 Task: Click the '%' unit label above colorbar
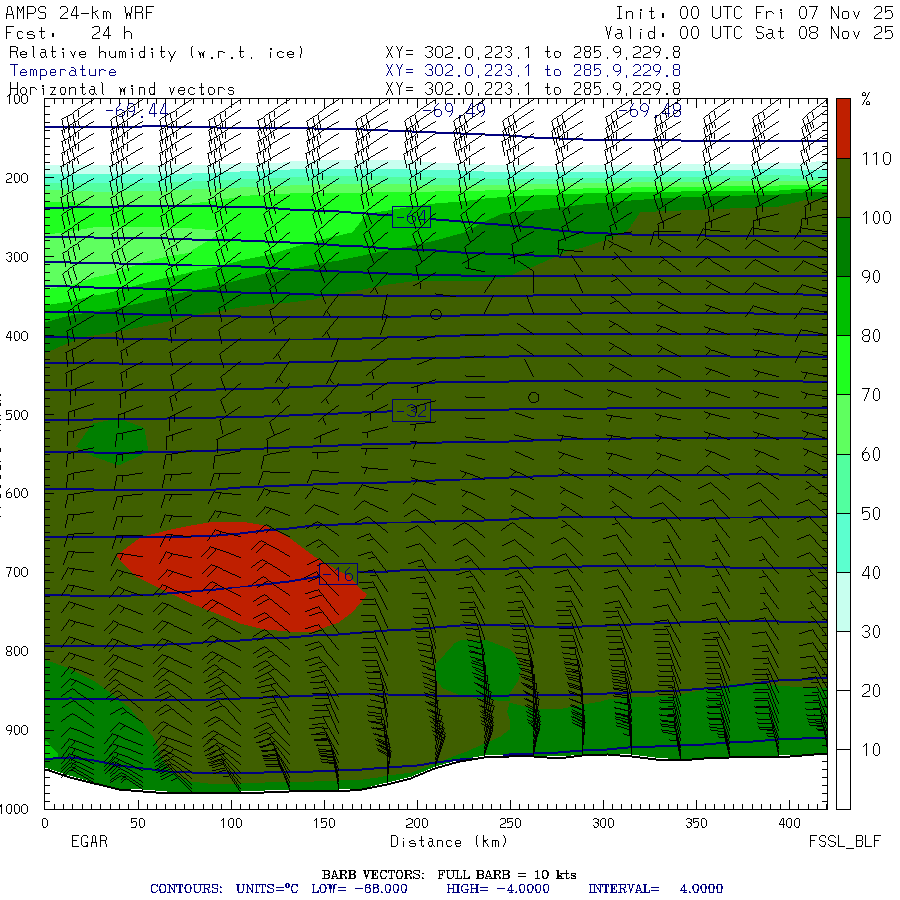(866, 99)
